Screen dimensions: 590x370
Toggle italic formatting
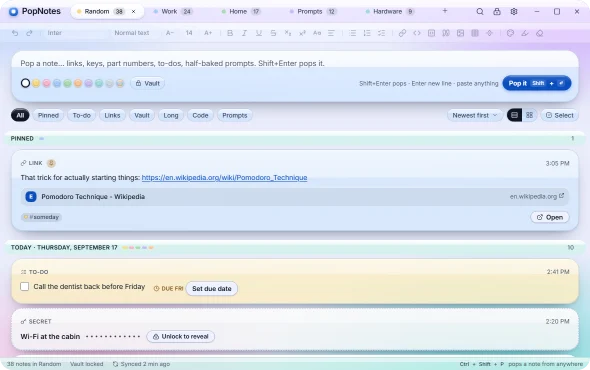244,33
